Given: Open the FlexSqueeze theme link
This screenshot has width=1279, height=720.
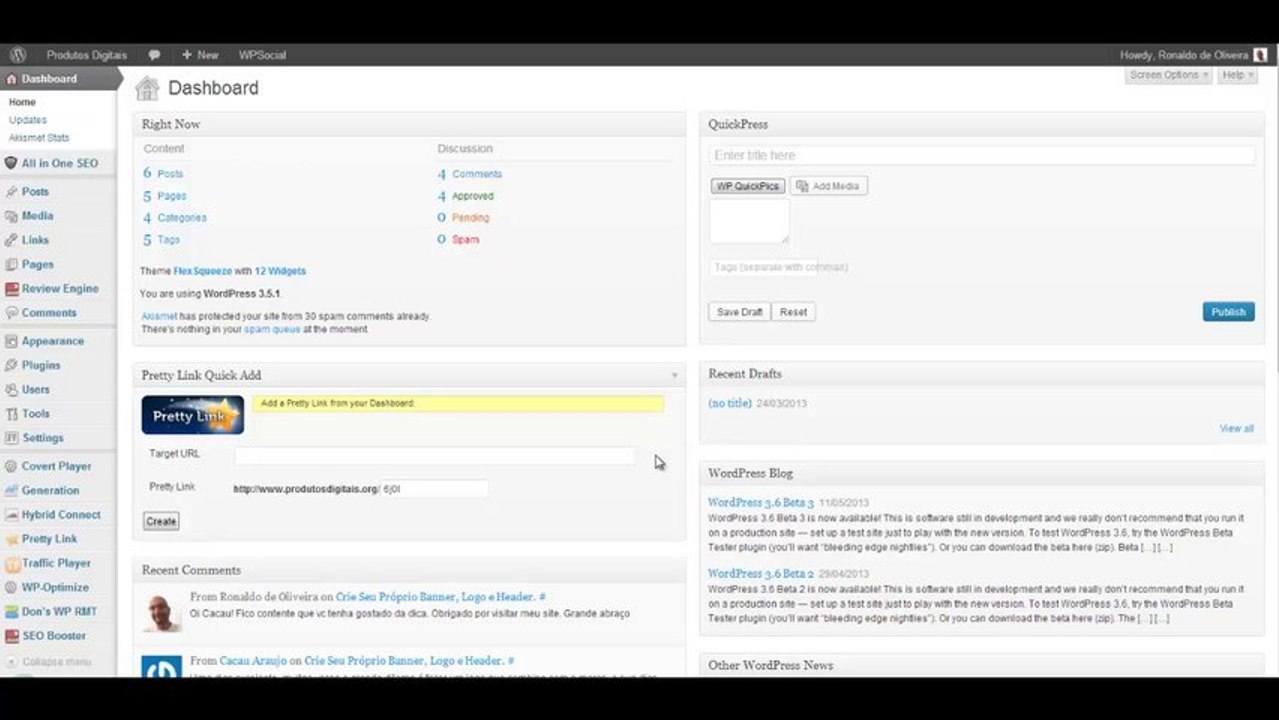Looking at the screenshot, I should 203,271.
